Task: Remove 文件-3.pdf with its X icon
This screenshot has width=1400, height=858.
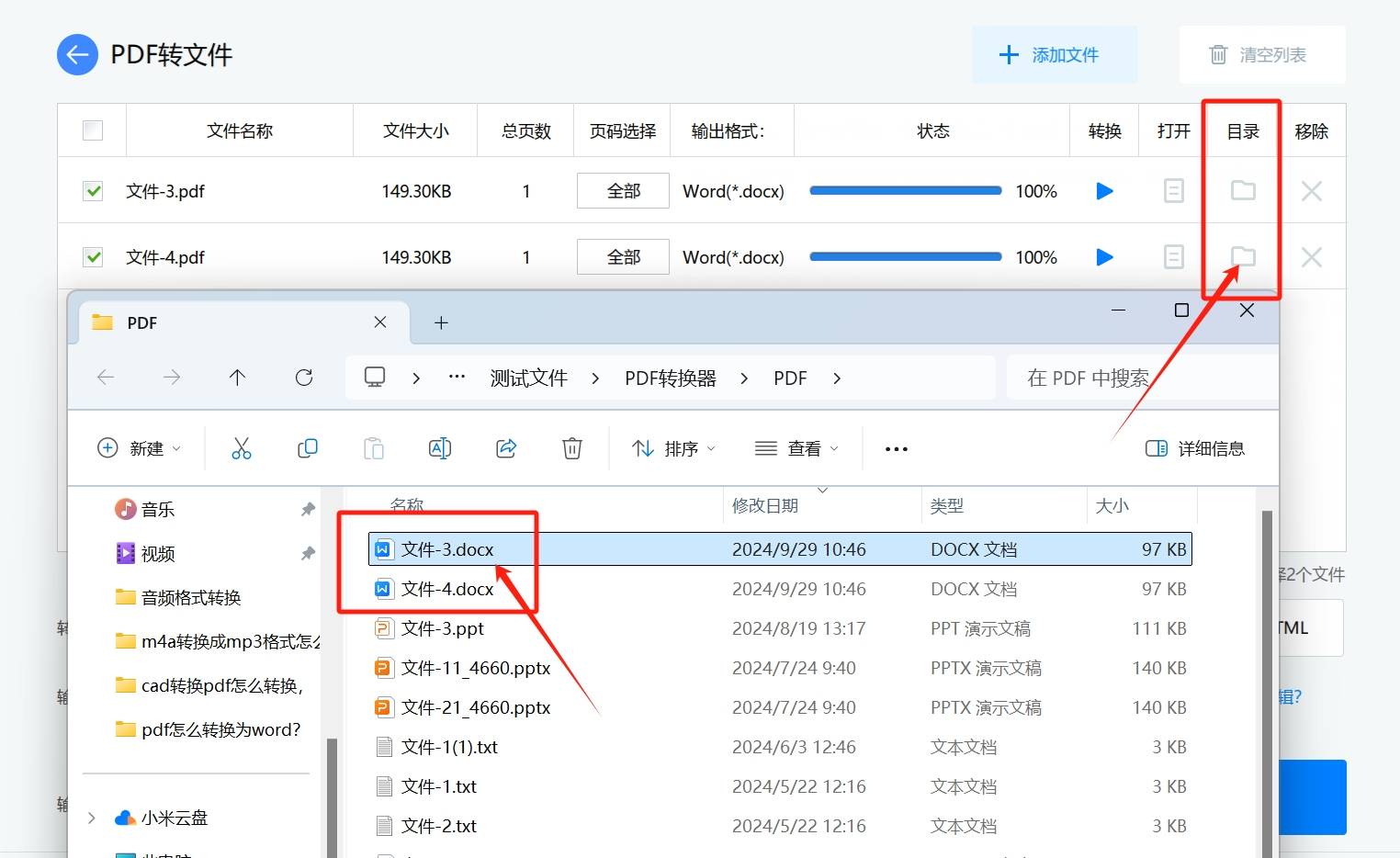Action: (1312, 191)
